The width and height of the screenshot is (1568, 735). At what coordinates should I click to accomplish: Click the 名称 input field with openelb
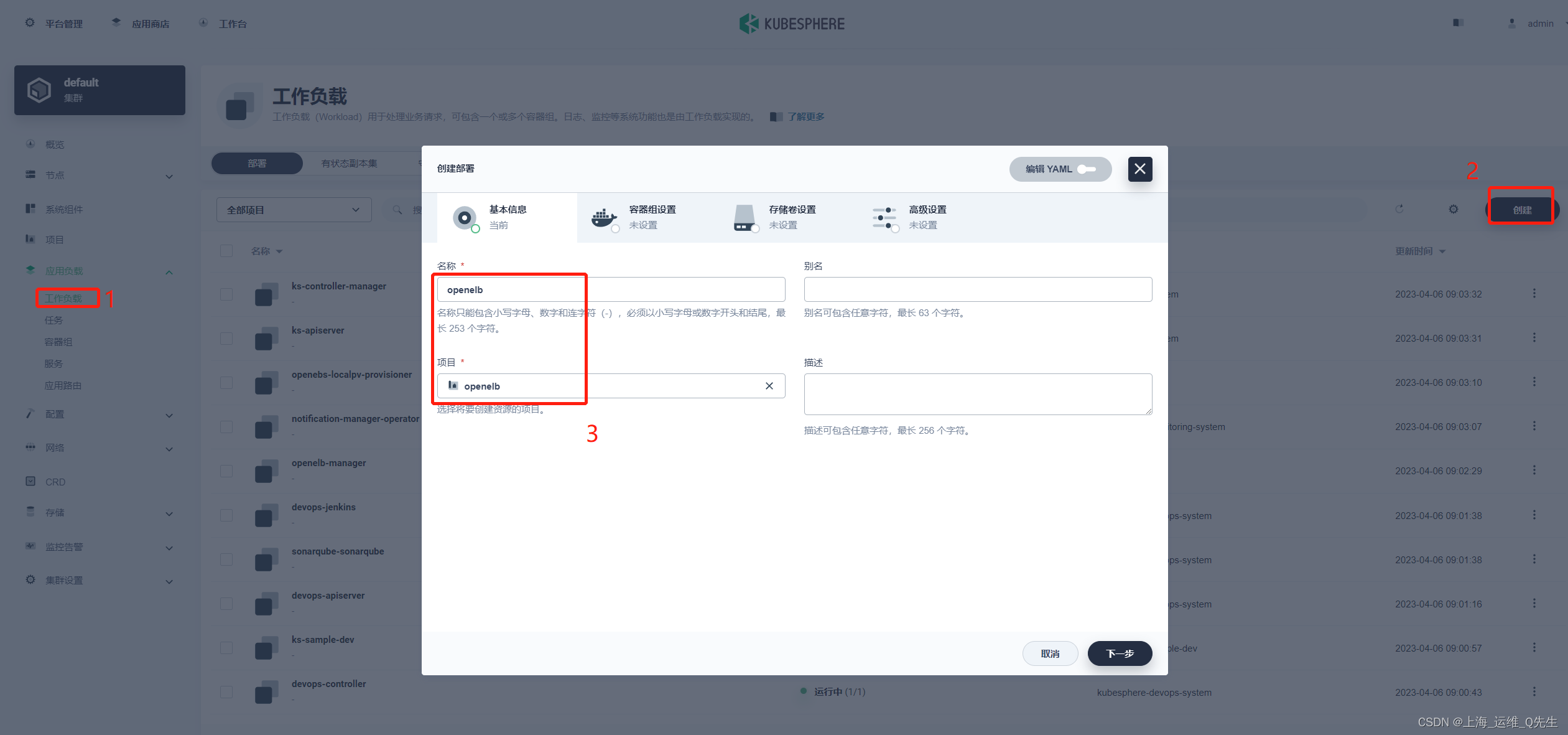coord(611,289)
